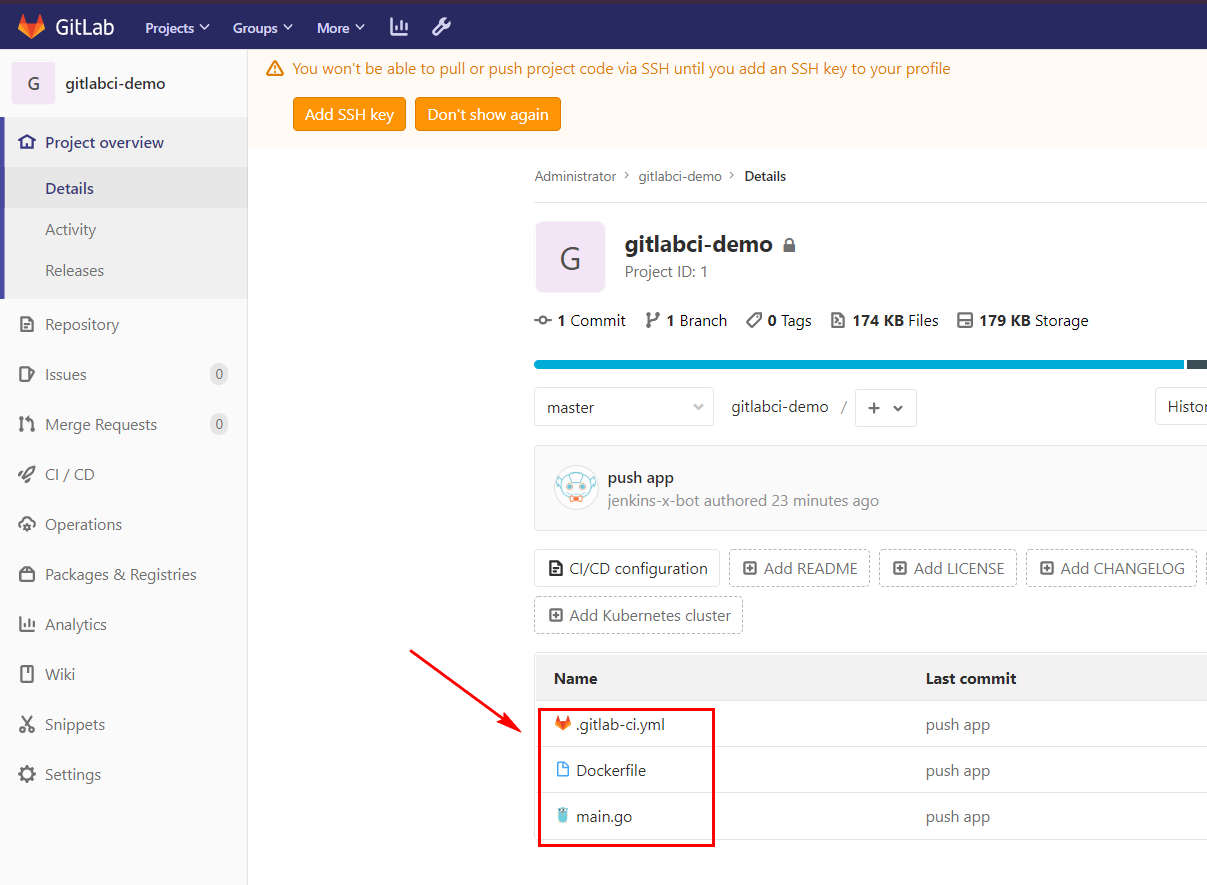Click the Packages & Registries icon
The height and width of the screenshot is (885, 1207).
[27, 574]
